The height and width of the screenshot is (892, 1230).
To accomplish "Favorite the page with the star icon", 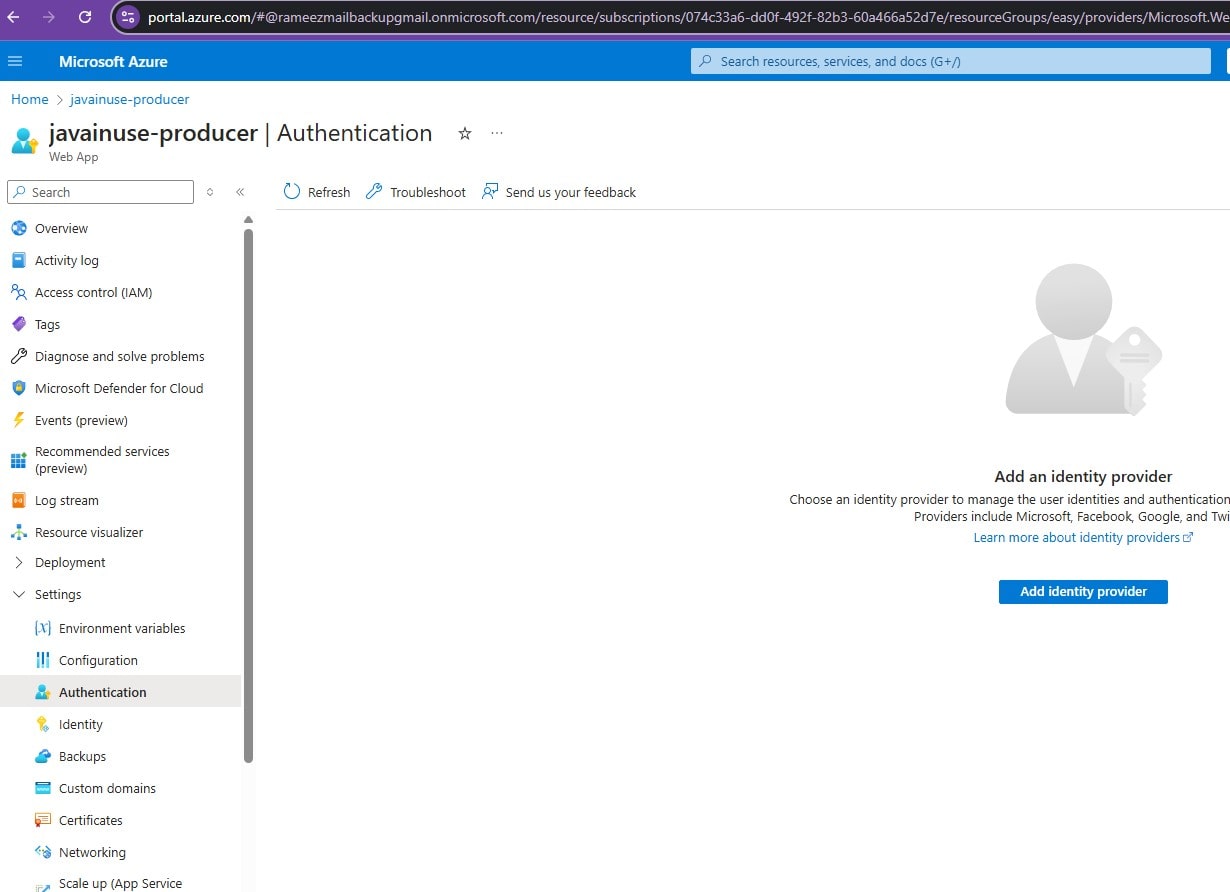I will (465, 133).
